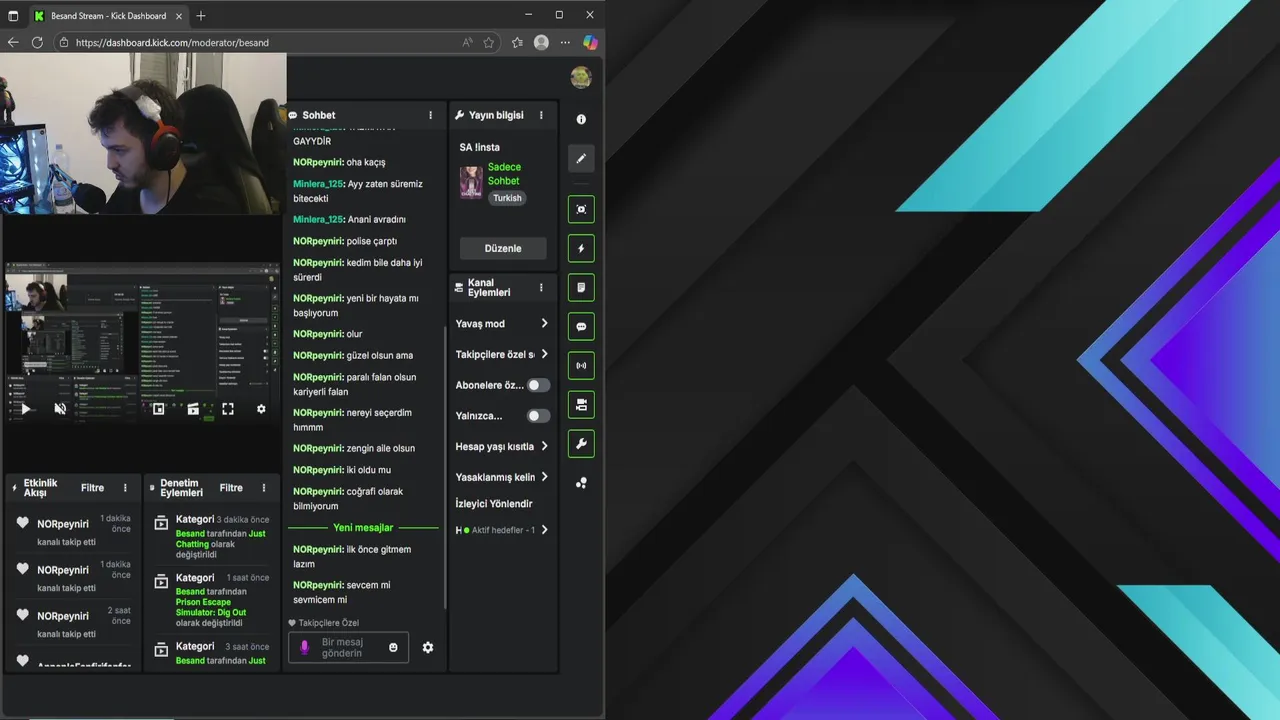Click NORpeyniri username on 'polise çarptı' message
This screenshot has width=1280, height=720.
click(x=318, y=241)
